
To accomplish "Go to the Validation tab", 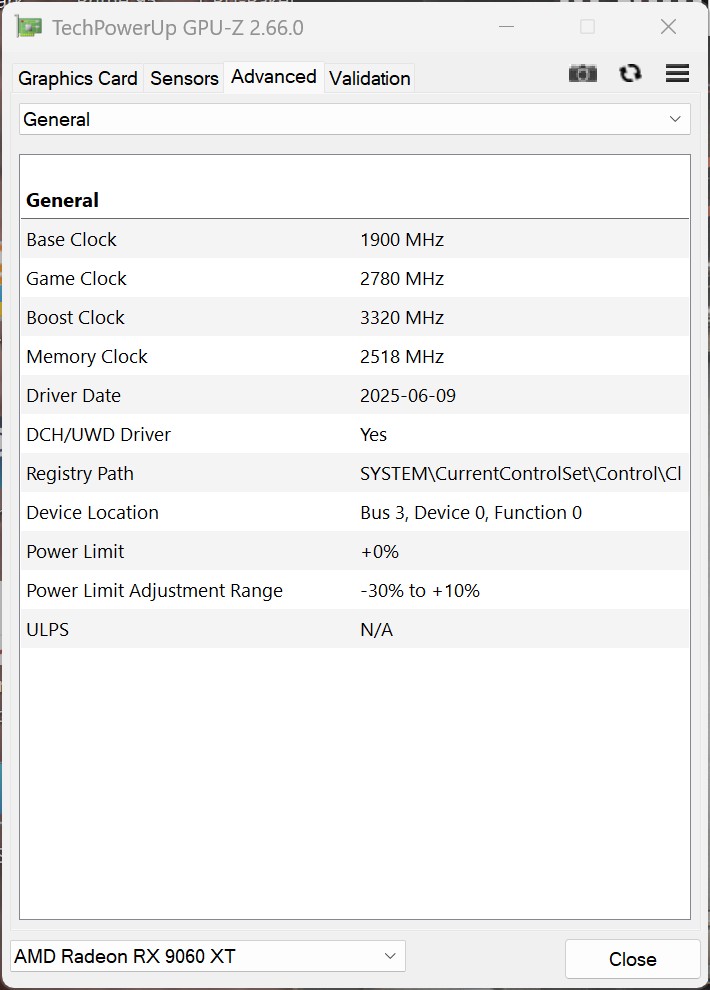I will click(x=369, y=78).
